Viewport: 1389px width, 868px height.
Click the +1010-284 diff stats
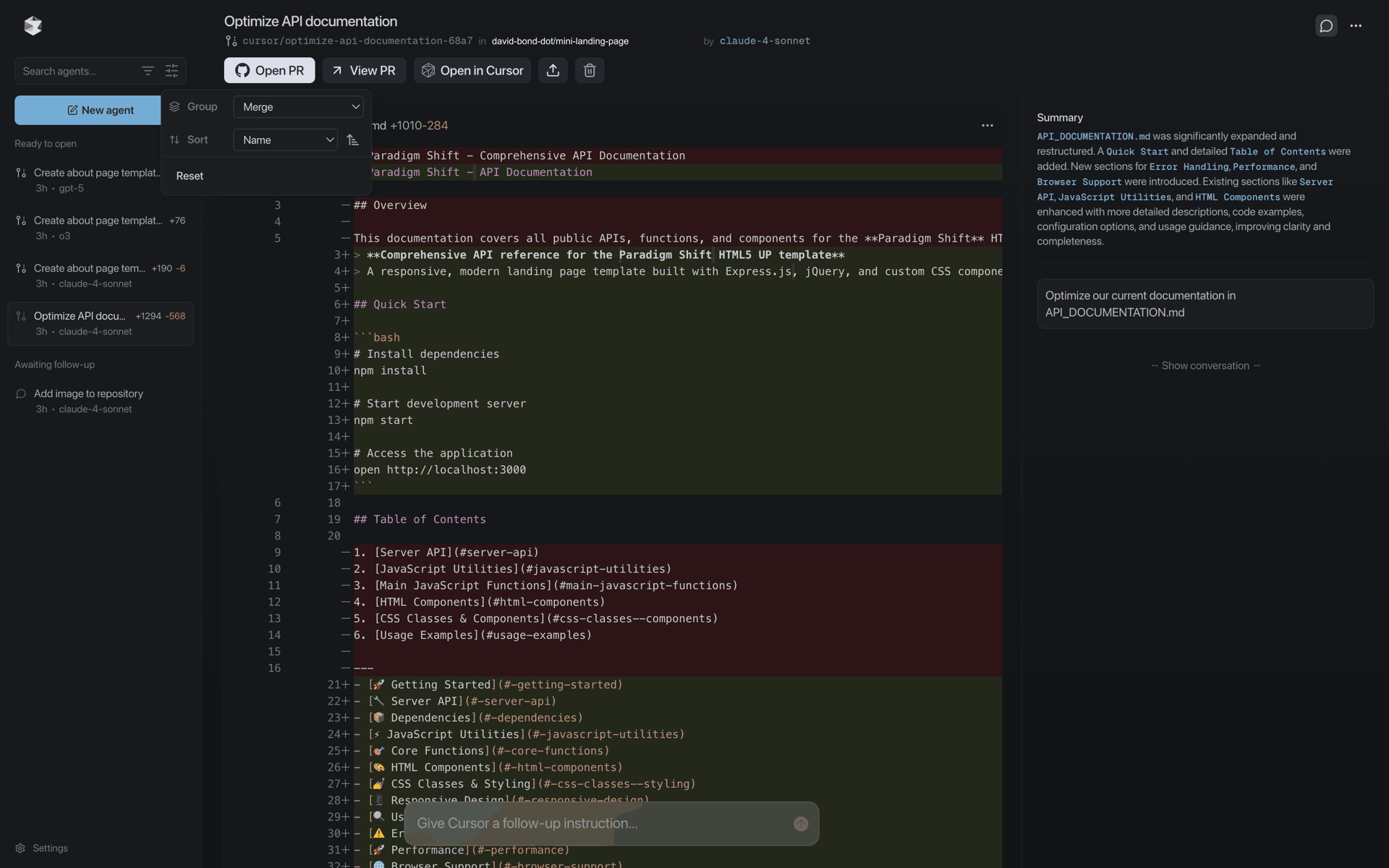tap(419, 125)
